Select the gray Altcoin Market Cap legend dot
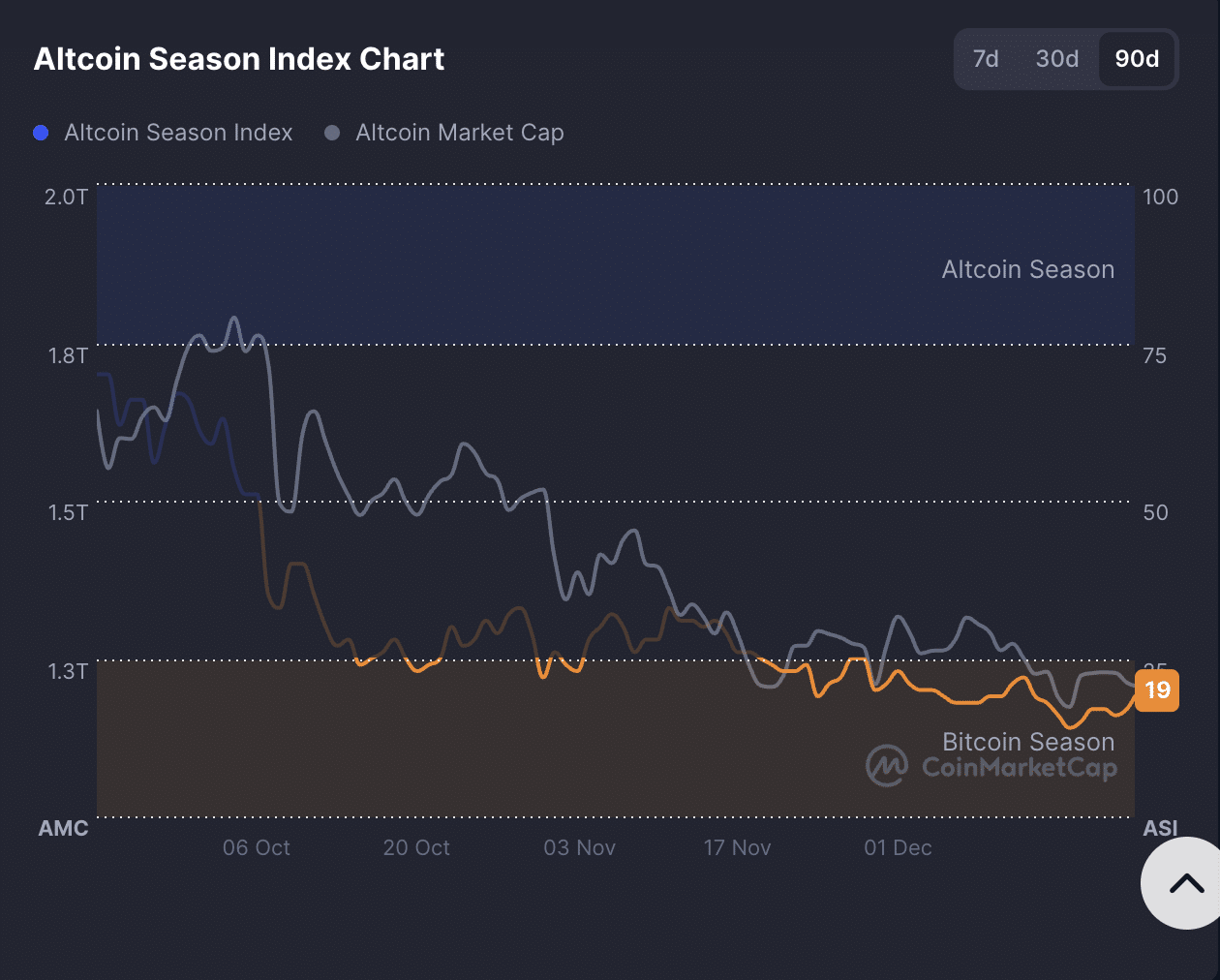 pyautogui.click(x=333, y=133)
